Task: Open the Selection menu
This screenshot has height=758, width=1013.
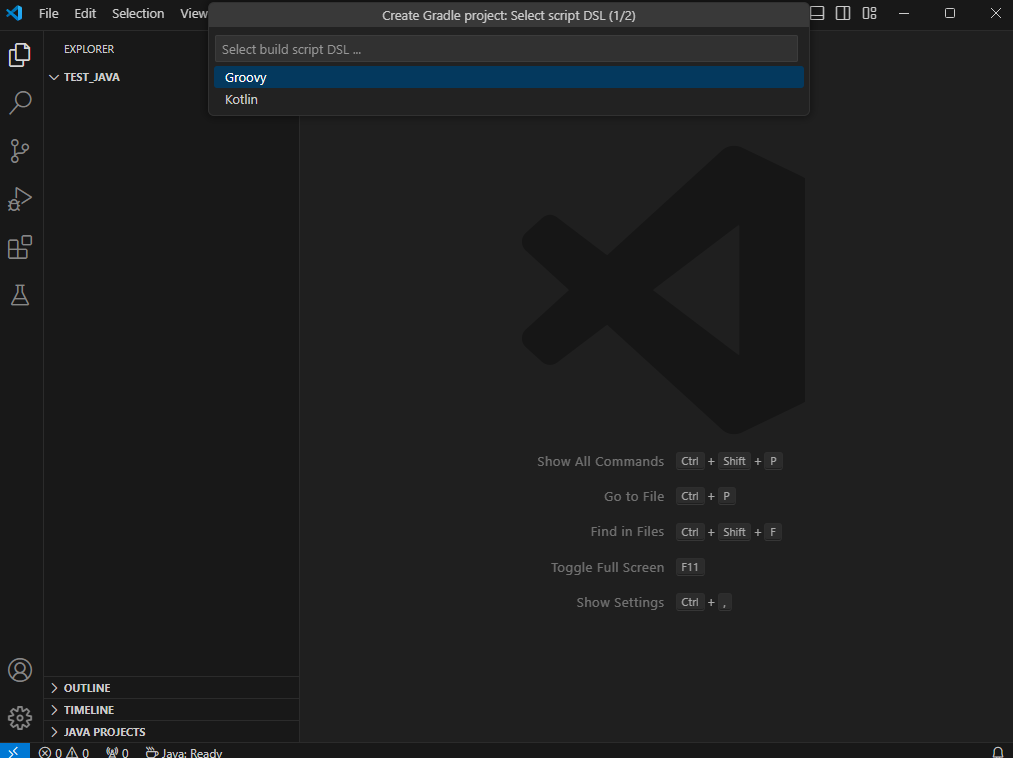Action: tap(137, 13)
